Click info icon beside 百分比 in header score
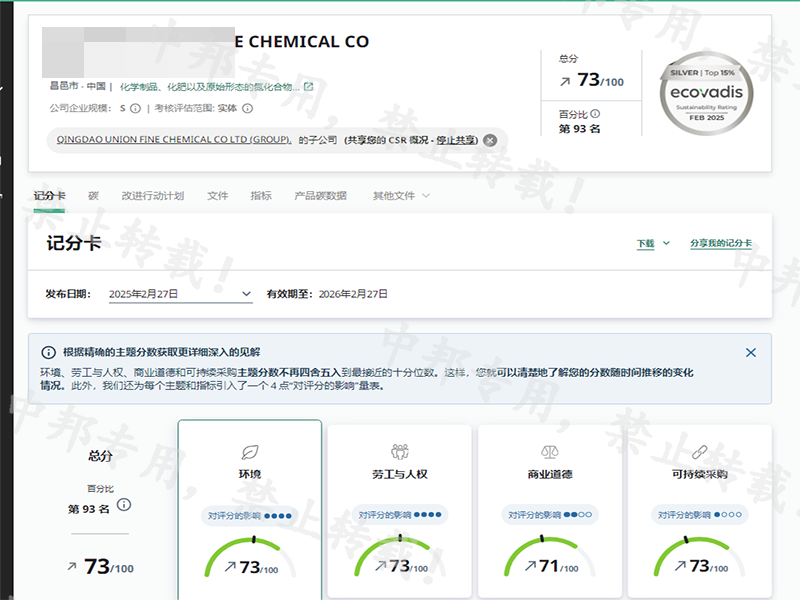 pos(595,114)
